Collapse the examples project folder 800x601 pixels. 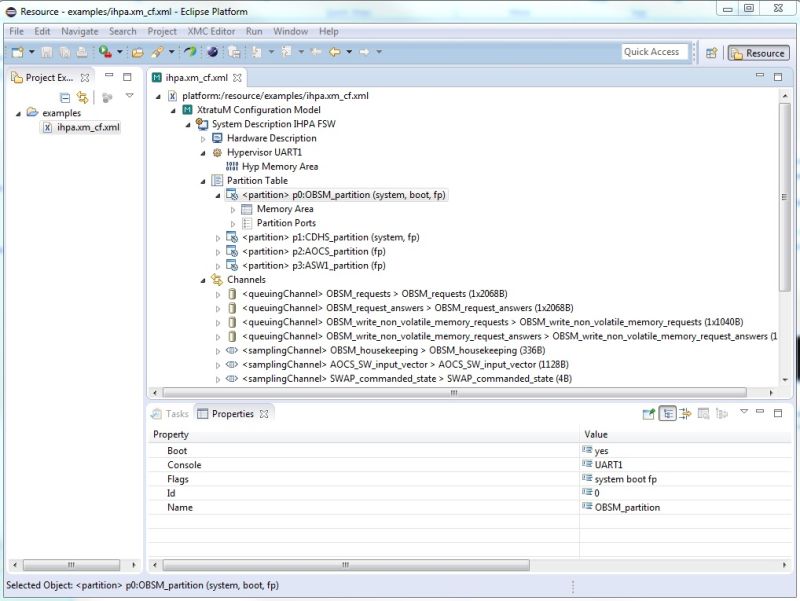click(x=18, y=113)
